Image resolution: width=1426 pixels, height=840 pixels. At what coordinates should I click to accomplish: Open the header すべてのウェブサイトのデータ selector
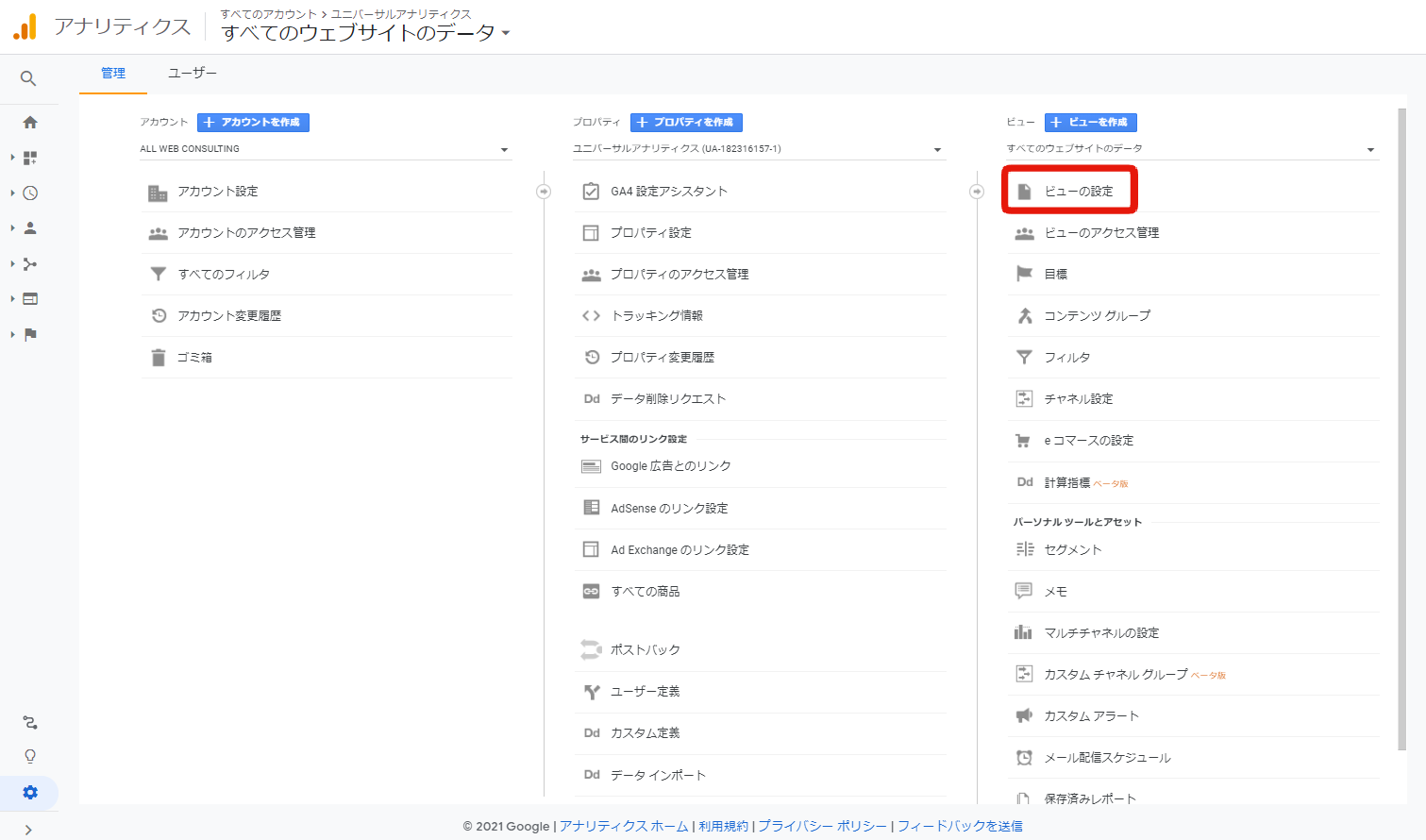[x=366, y=33]
